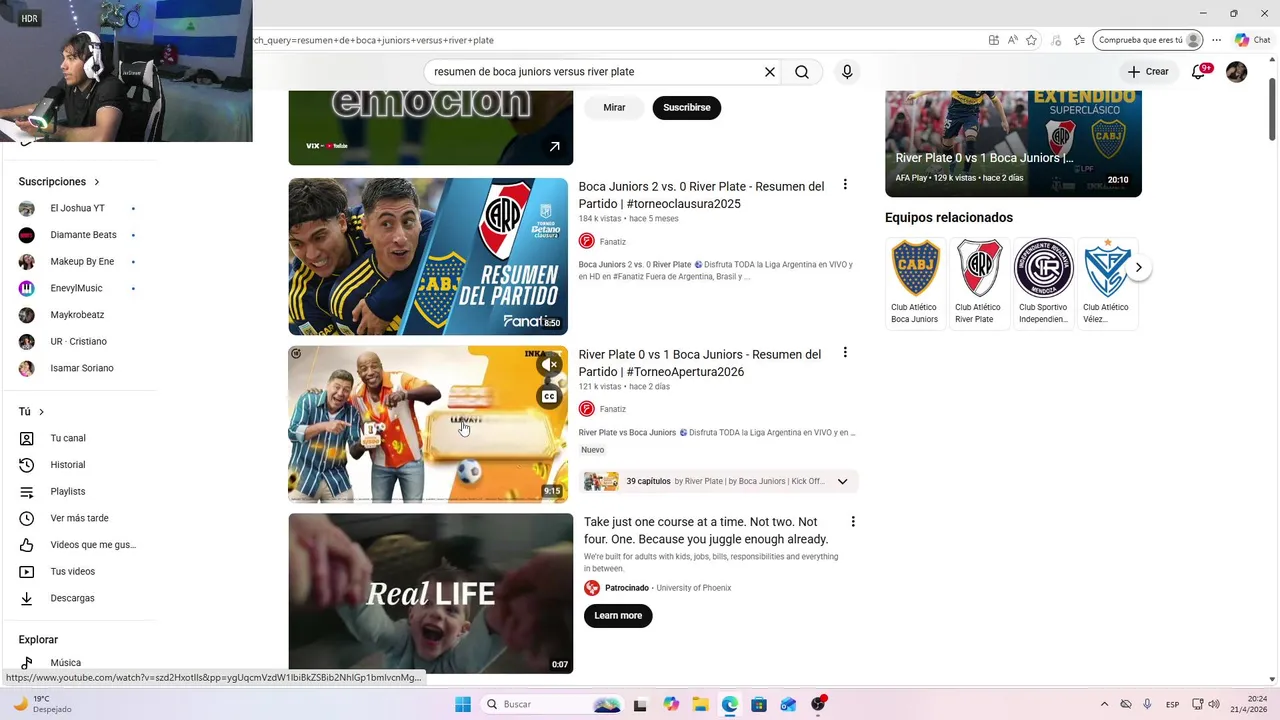Open AFA Play Superclásico extendido video
The image size is (1280, 720).
[x=1013, y=143]
